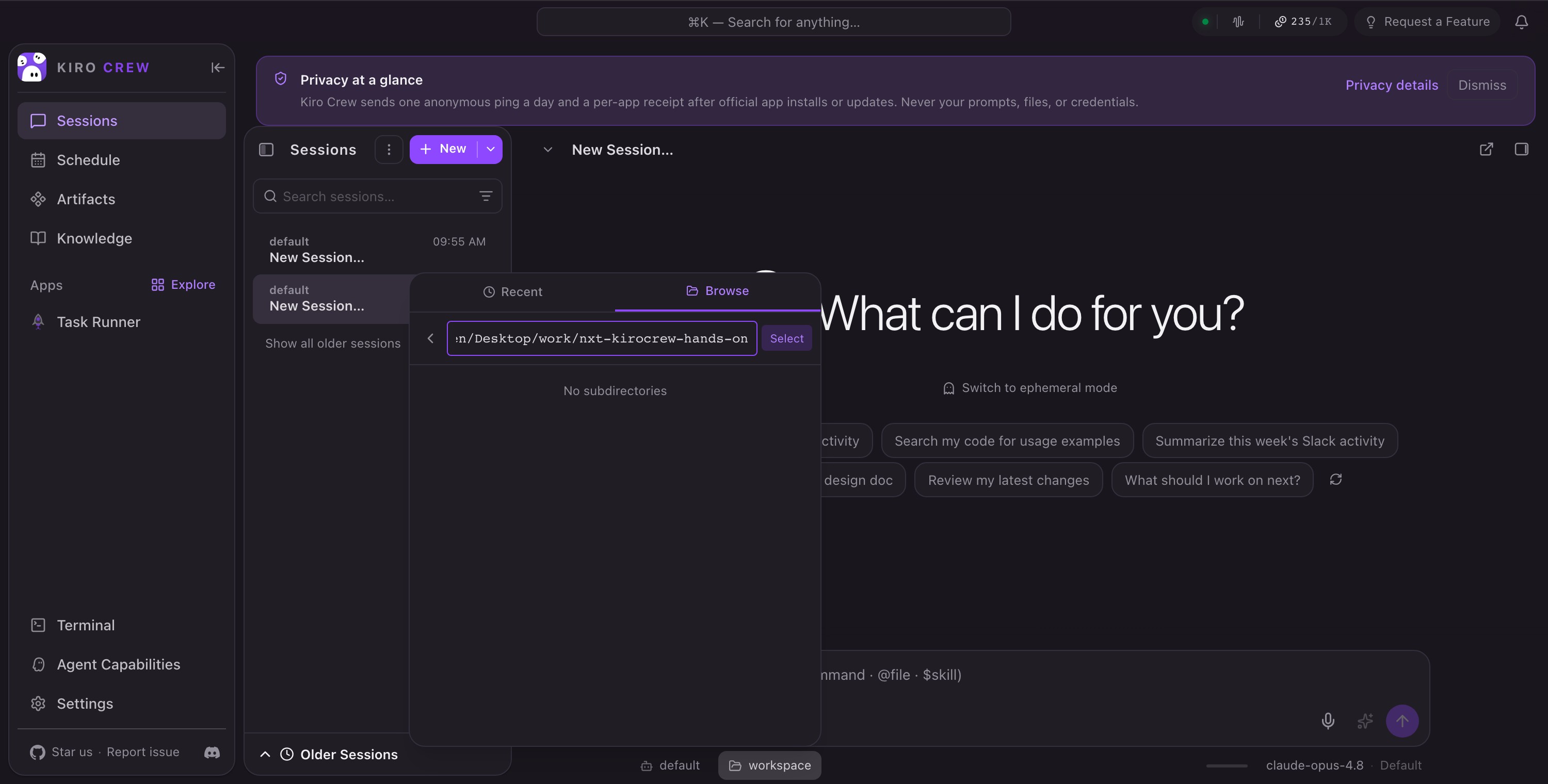Viewport: 1548px width, 784px height.
Task: Open session in a new window
Action: click(x=1486, y=150)
